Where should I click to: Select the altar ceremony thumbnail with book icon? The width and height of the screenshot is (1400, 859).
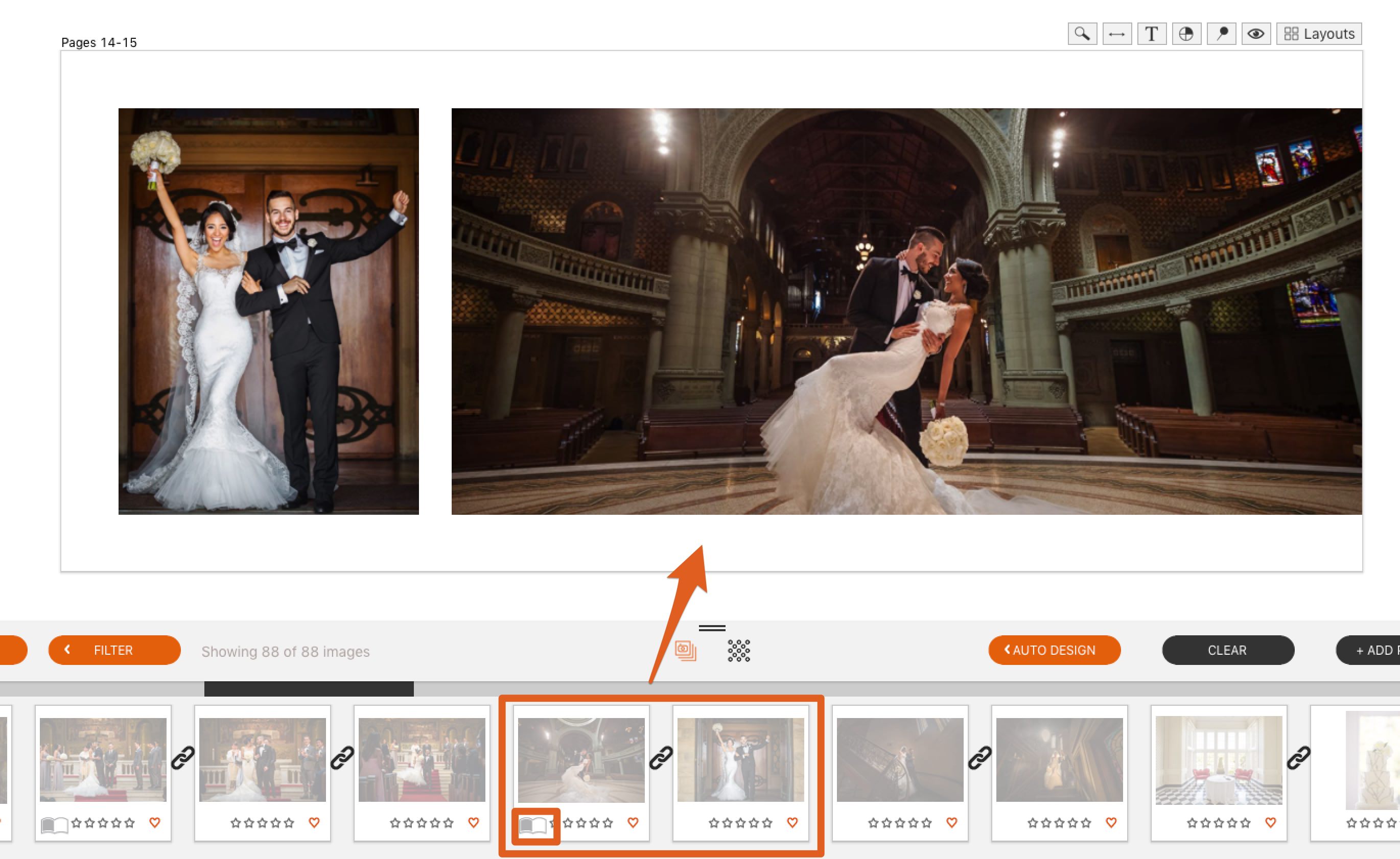coord(103,759)
